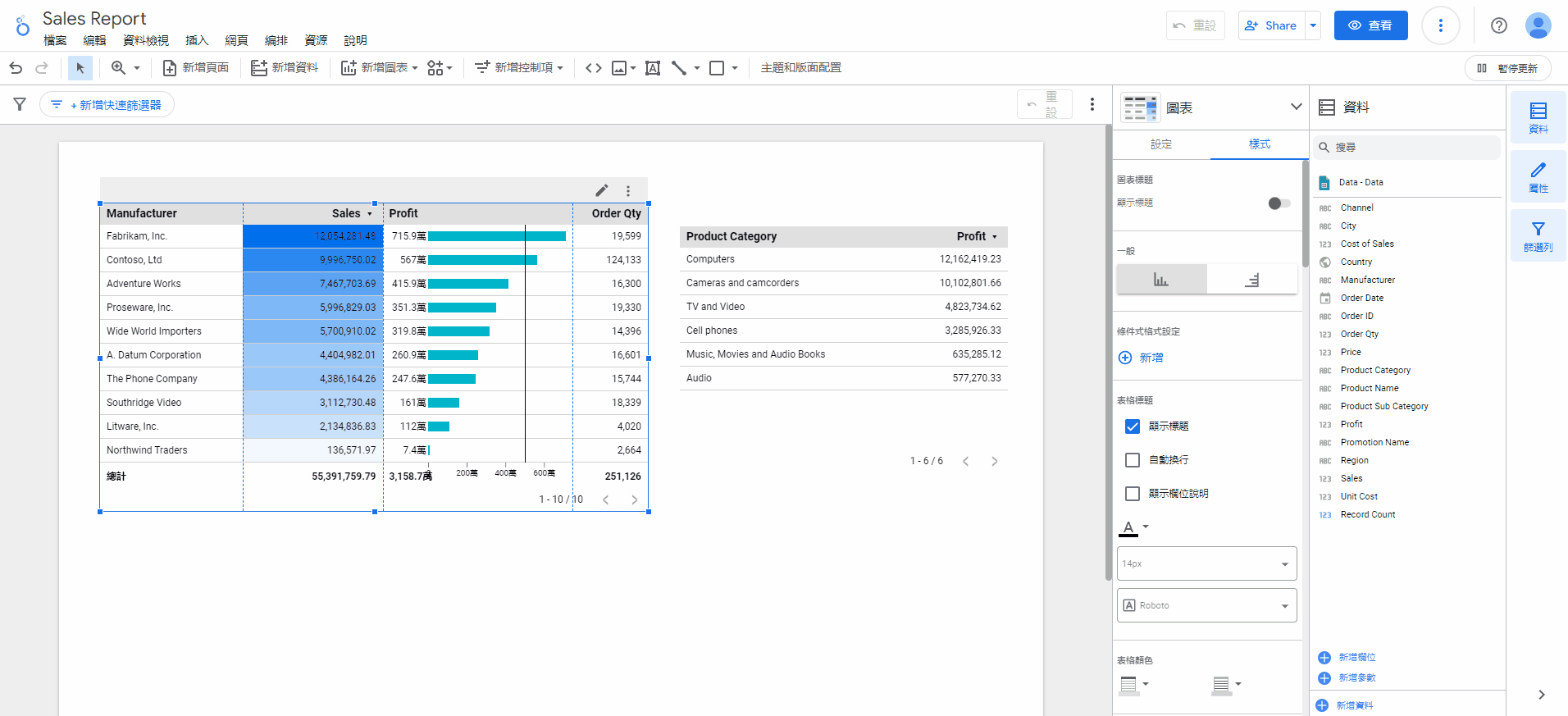1568x716 pixels.
Task: Click the insert image icon
Action: click(619, 68)
